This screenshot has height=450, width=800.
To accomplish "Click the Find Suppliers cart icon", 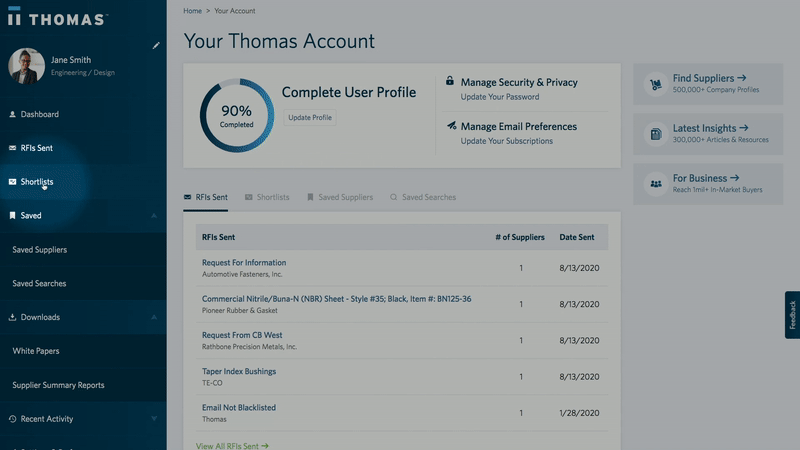I will [655, 84].
